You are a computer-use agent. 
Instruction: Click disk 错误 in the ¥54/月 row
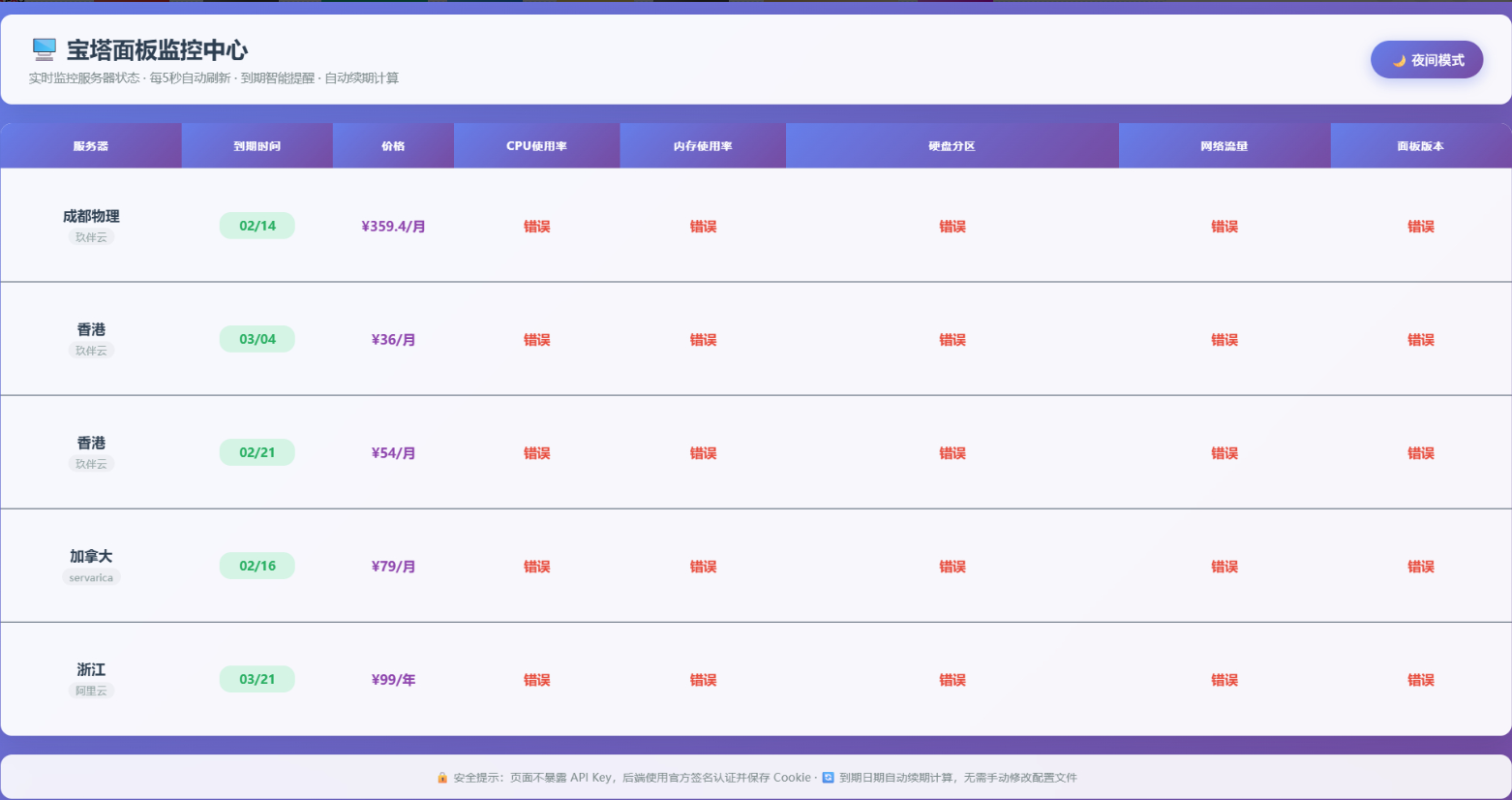pos(953,452)
